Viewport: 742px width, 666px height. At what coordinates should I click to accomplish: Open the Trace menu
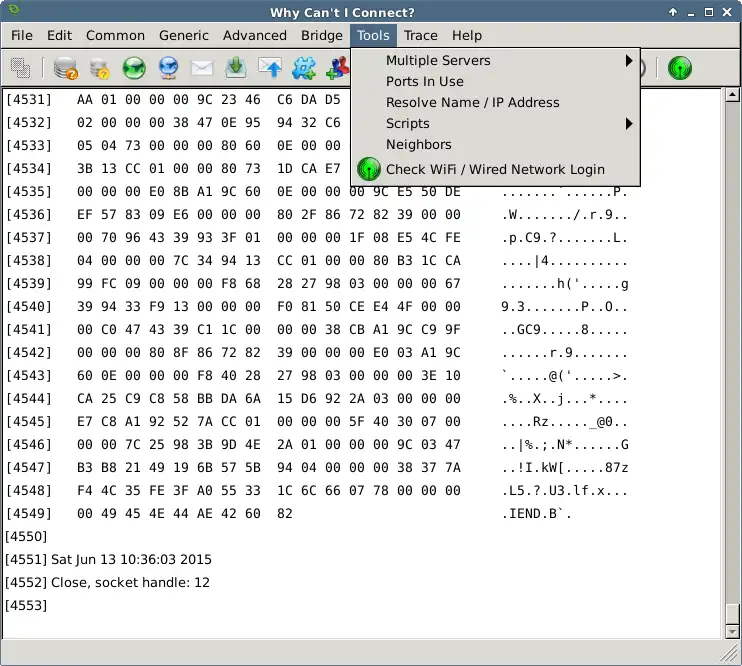pos(421,36)
